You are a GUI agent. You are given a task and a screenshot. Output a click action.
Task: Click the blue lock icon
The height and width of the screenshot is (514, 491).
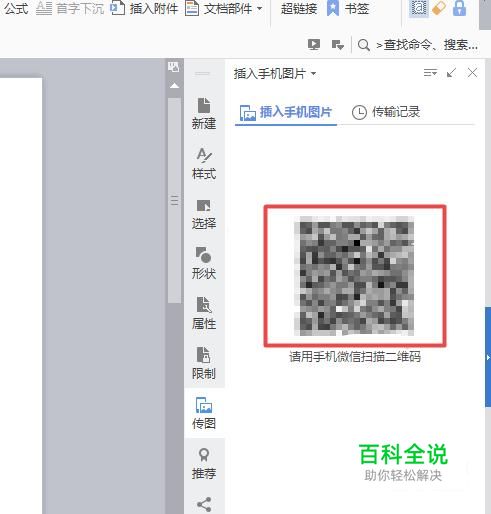[459, 8]
